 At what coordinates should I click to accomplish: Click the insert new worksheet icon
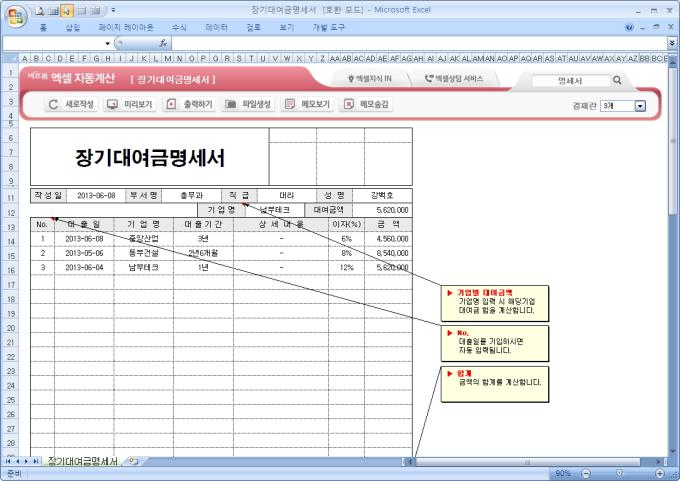point(134,461)
